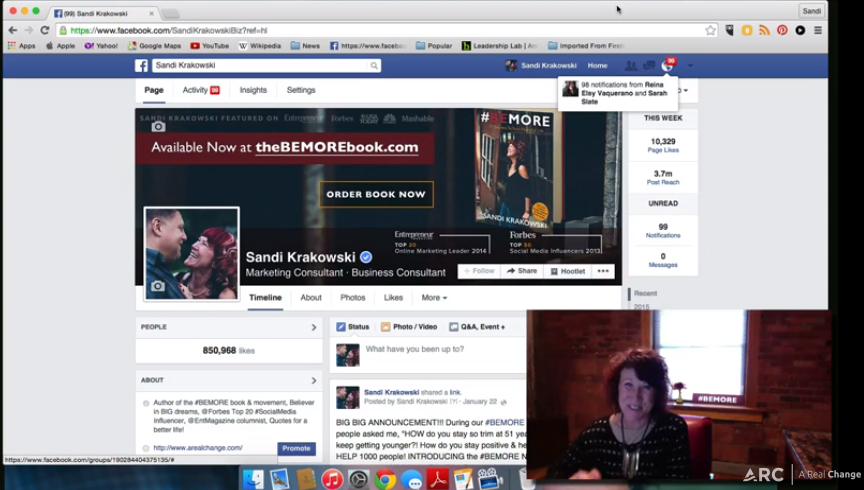Open friend requests icon
This screenshot has height=490, width=864.
(x=630, y=66)
